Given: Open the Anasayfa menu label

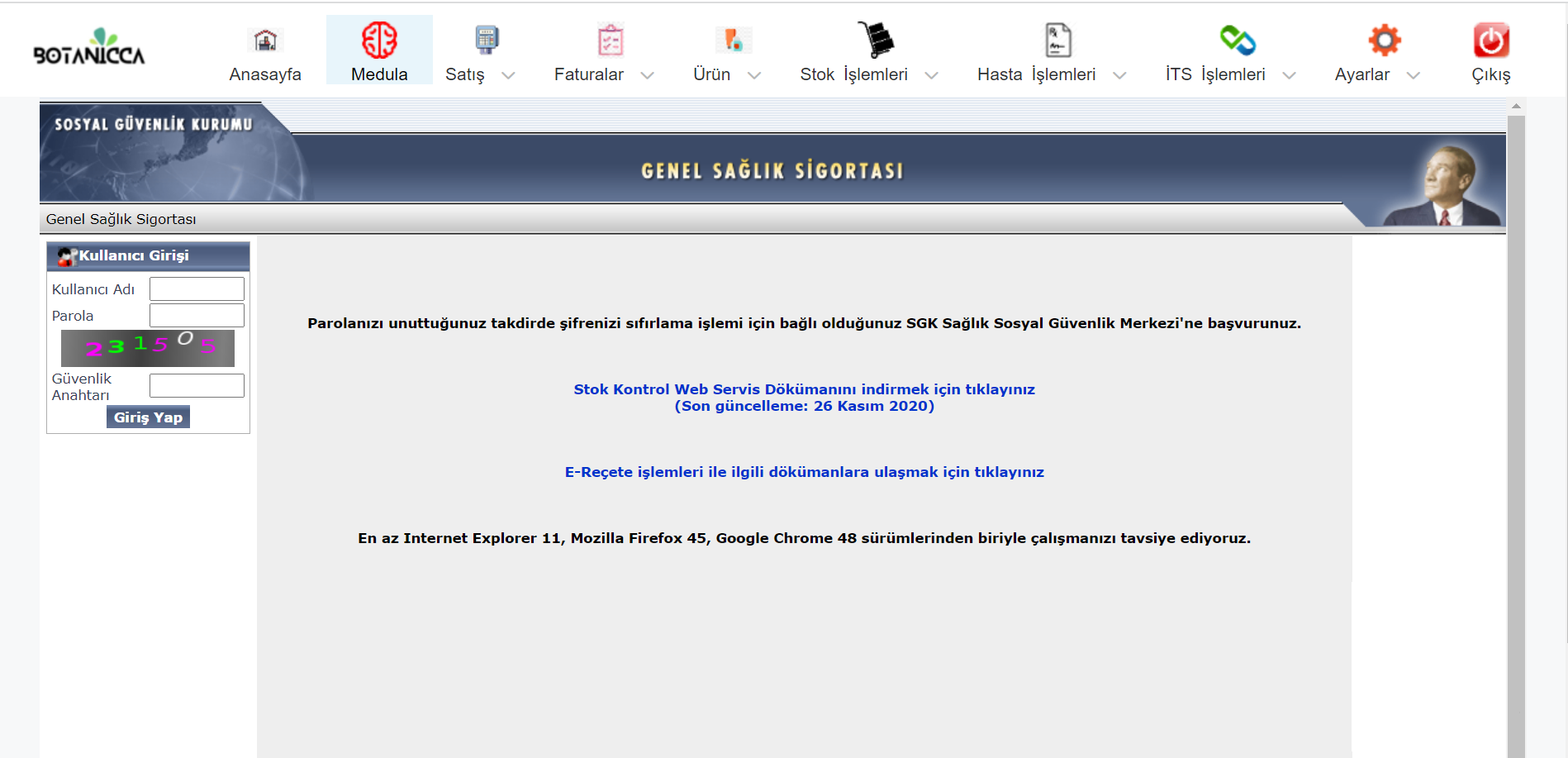Looking at the screenshot, I should (265, 74).
